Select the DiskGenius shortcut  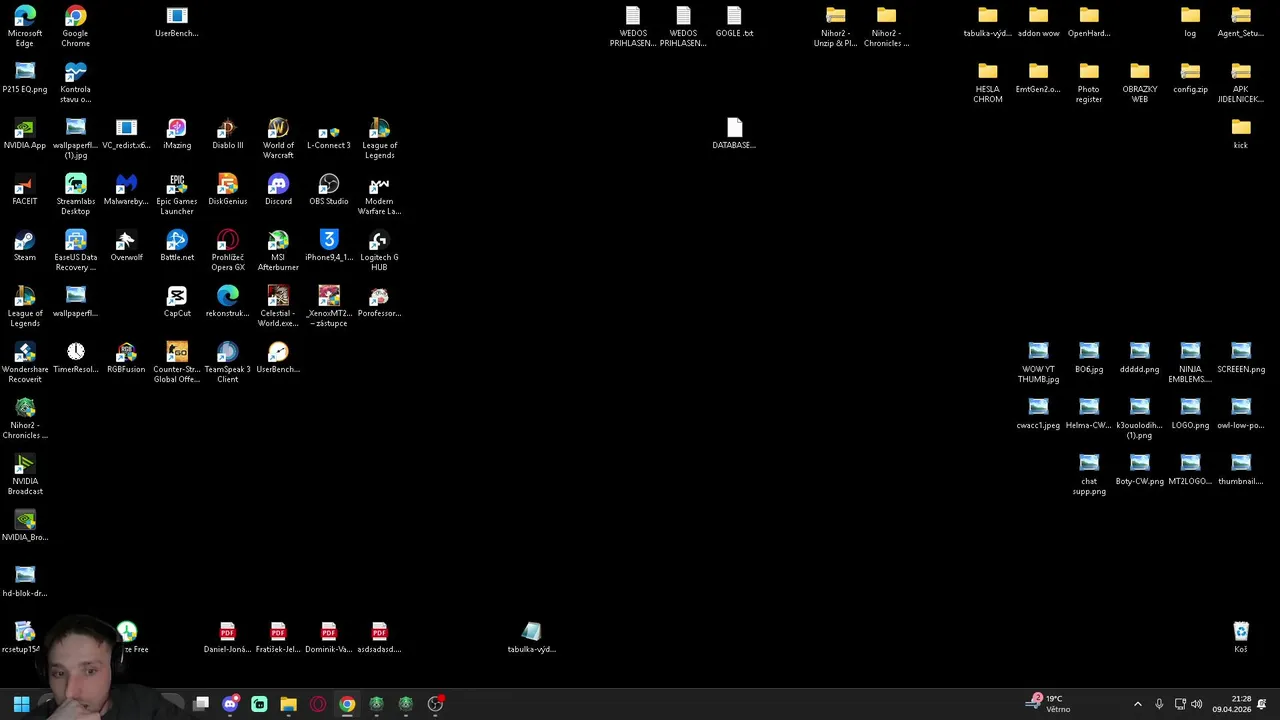228,191
